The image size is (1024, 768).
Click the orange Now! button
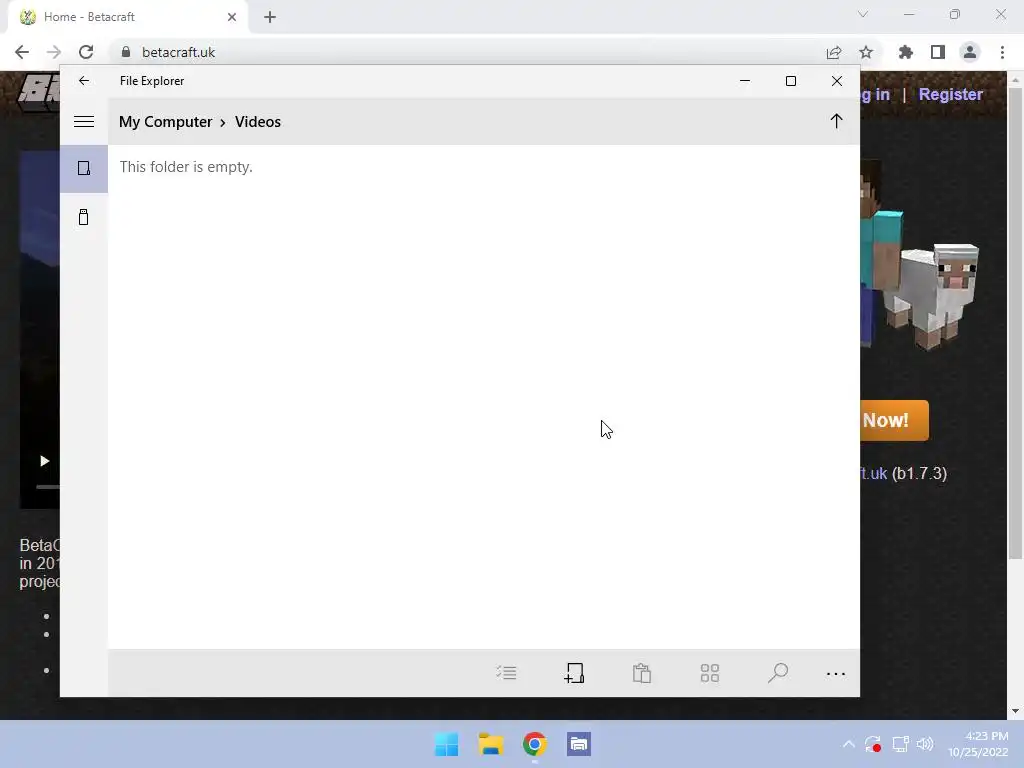[x=894, y=421]
